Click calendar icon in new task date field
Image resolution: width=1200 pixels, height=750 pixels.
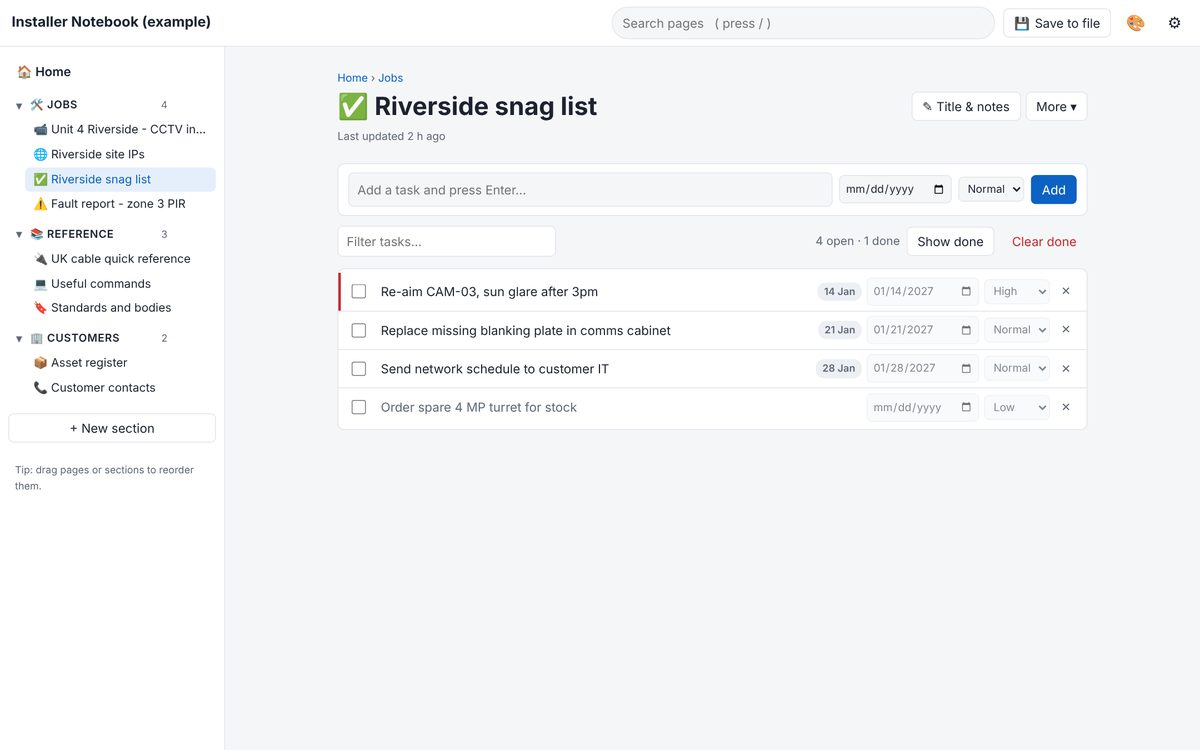point(938,189)
